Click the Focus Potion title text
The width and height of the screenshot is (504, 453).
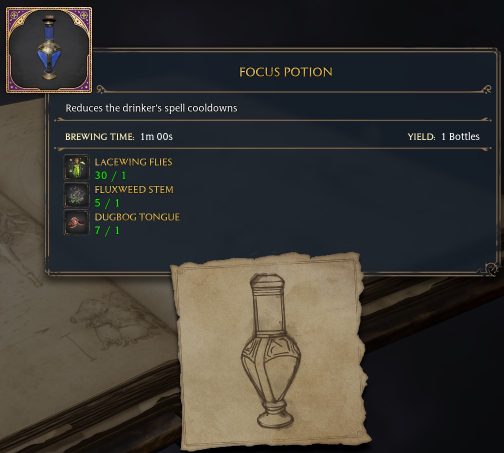pyautogui.click(x=286, y=72)
